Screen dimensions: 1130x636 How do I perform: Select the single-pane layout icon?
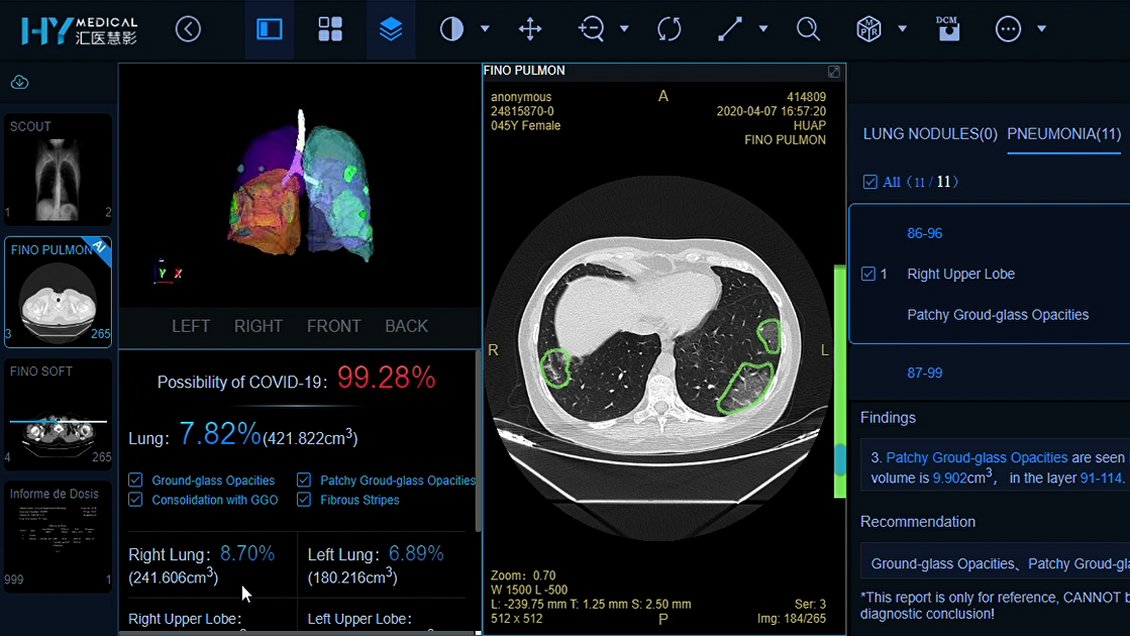click(x=270, y=29)
